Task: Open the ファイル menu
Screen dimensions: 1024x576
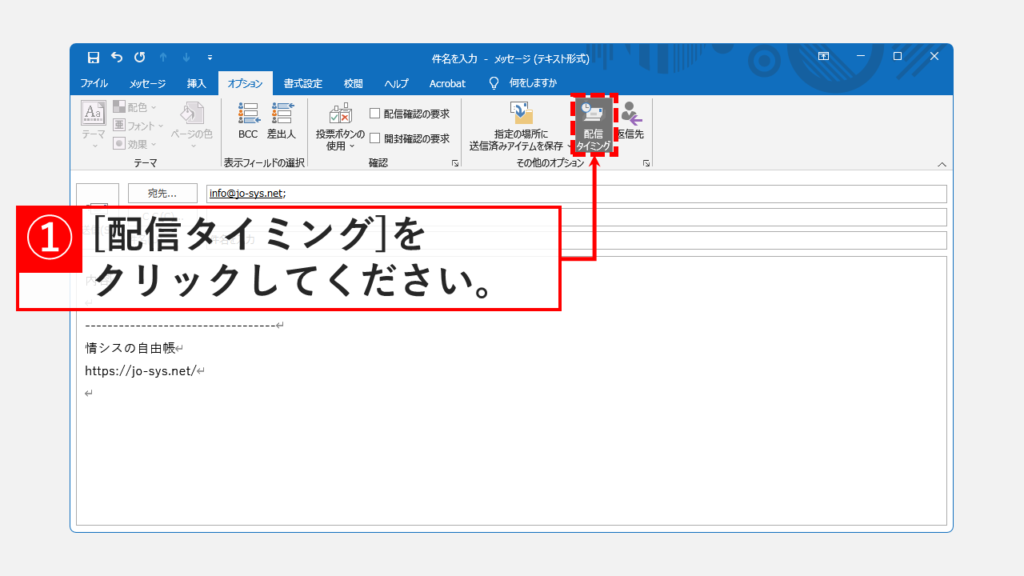Action: (94, 83)
